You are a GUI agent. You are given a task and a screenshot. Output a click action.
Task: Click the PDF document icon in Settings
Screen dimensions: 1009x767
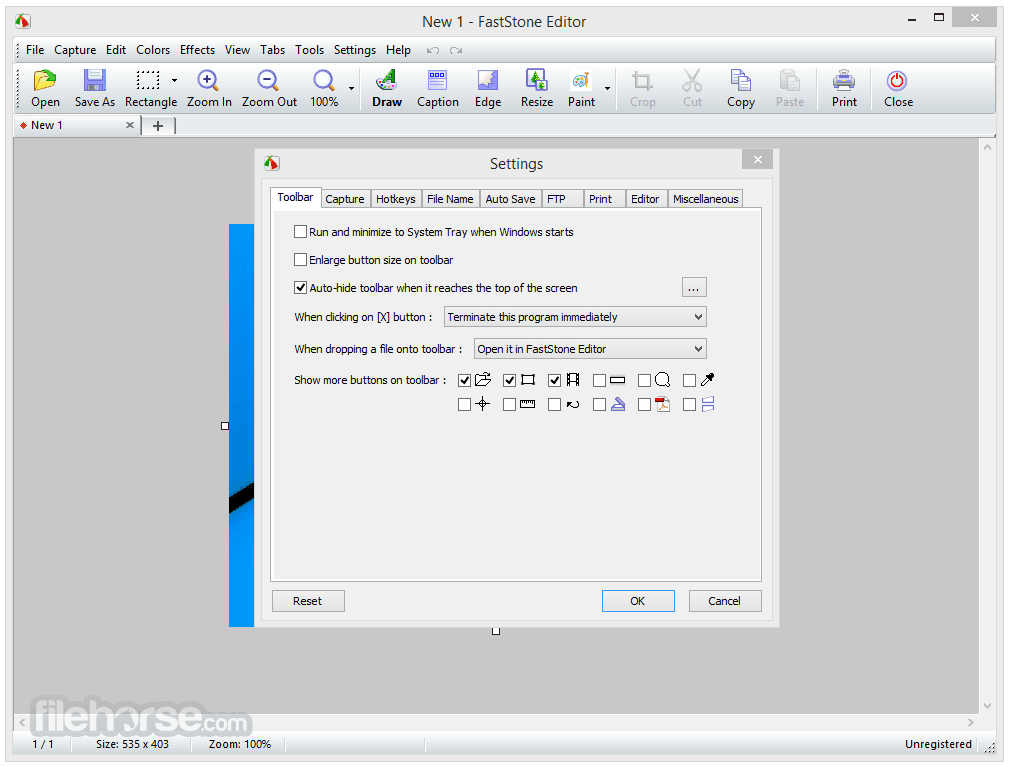pos(663,405)
